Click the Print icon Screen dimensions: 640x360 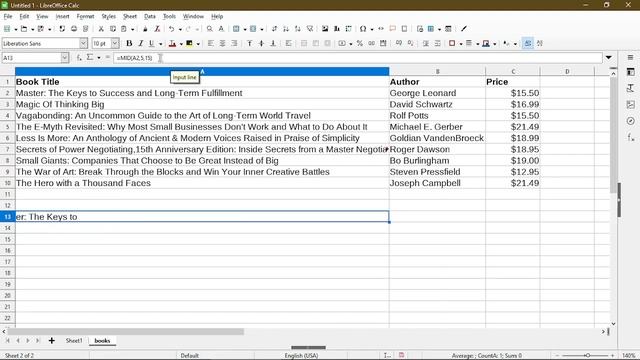tap(74, 29)
